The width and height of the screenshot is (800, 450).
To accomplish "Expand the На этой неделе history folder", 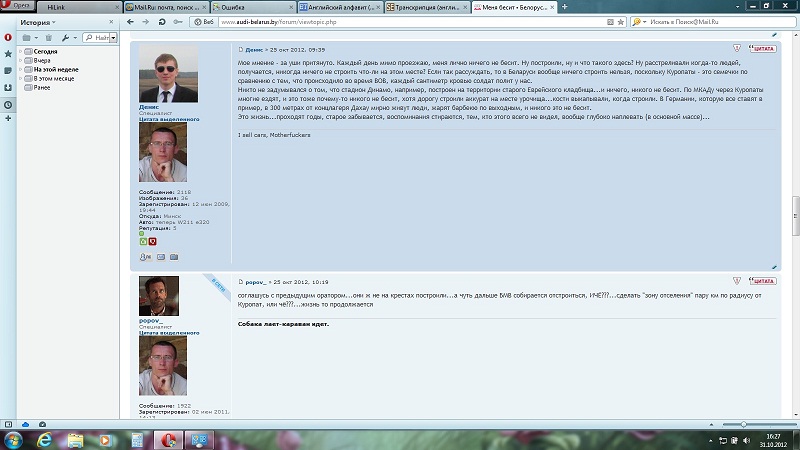I will coord(20,69).
